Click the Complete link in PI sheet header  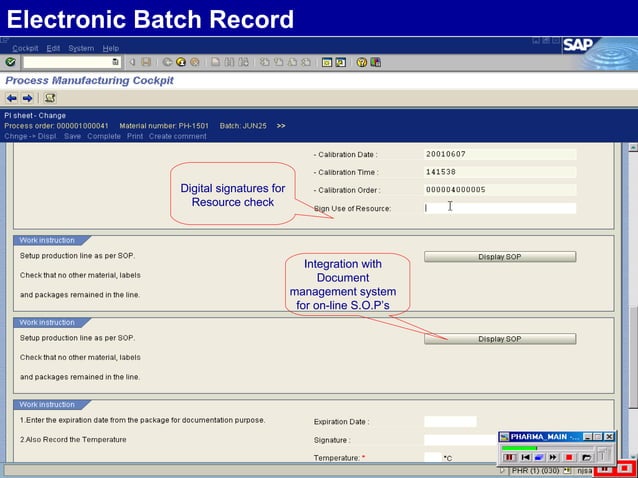point(104,136)
